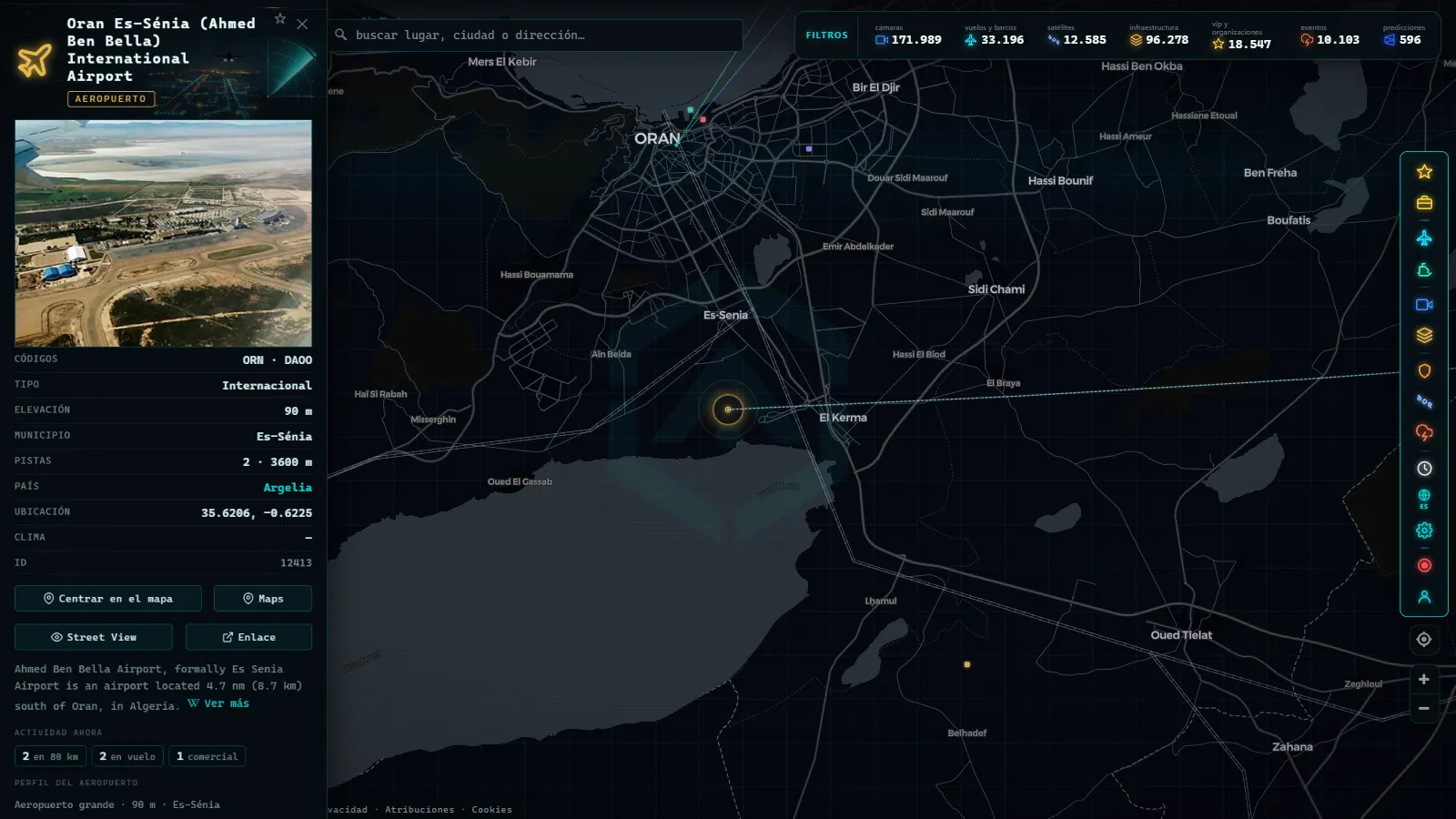Add this airport to favorites with the star

tap(280, 19)
